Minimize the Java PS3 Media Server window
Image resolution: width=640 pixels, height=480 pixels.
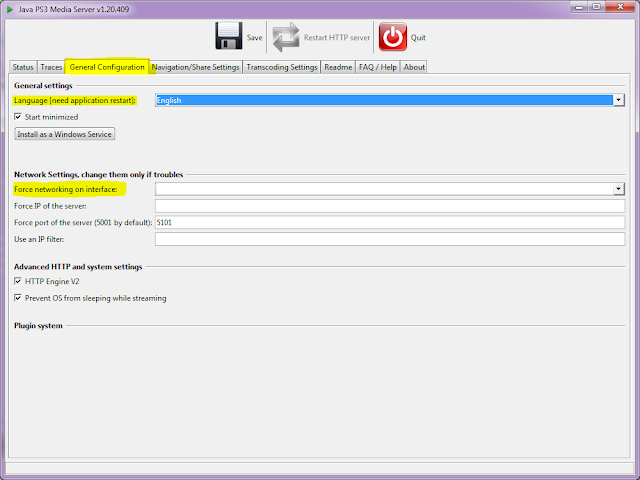coord(579,7)
